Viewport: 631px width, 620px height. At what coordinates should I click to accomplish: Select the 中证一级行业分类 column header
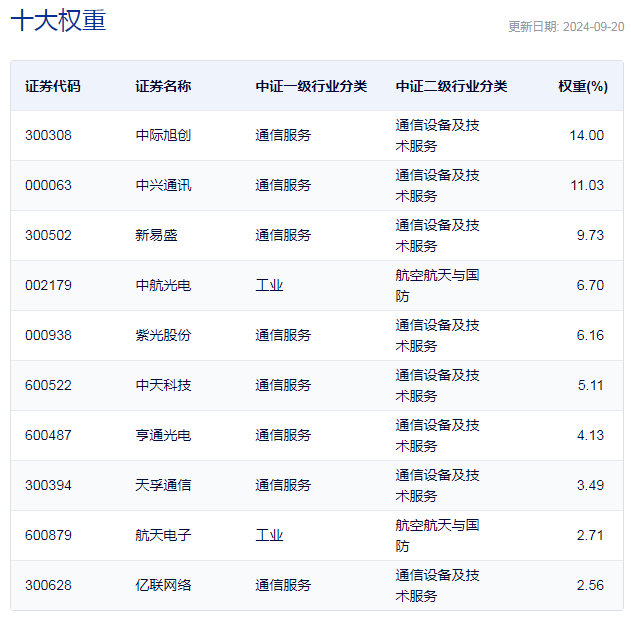point(311,86)
